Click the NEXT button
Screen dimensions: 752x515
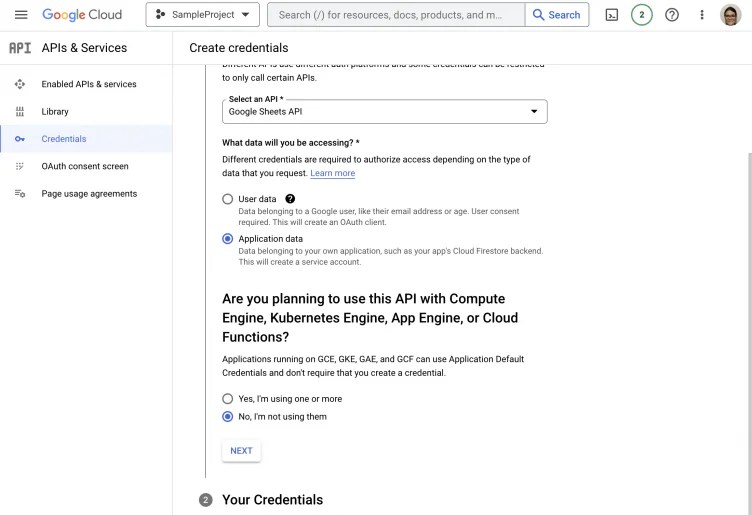click(x=241, y=451)
